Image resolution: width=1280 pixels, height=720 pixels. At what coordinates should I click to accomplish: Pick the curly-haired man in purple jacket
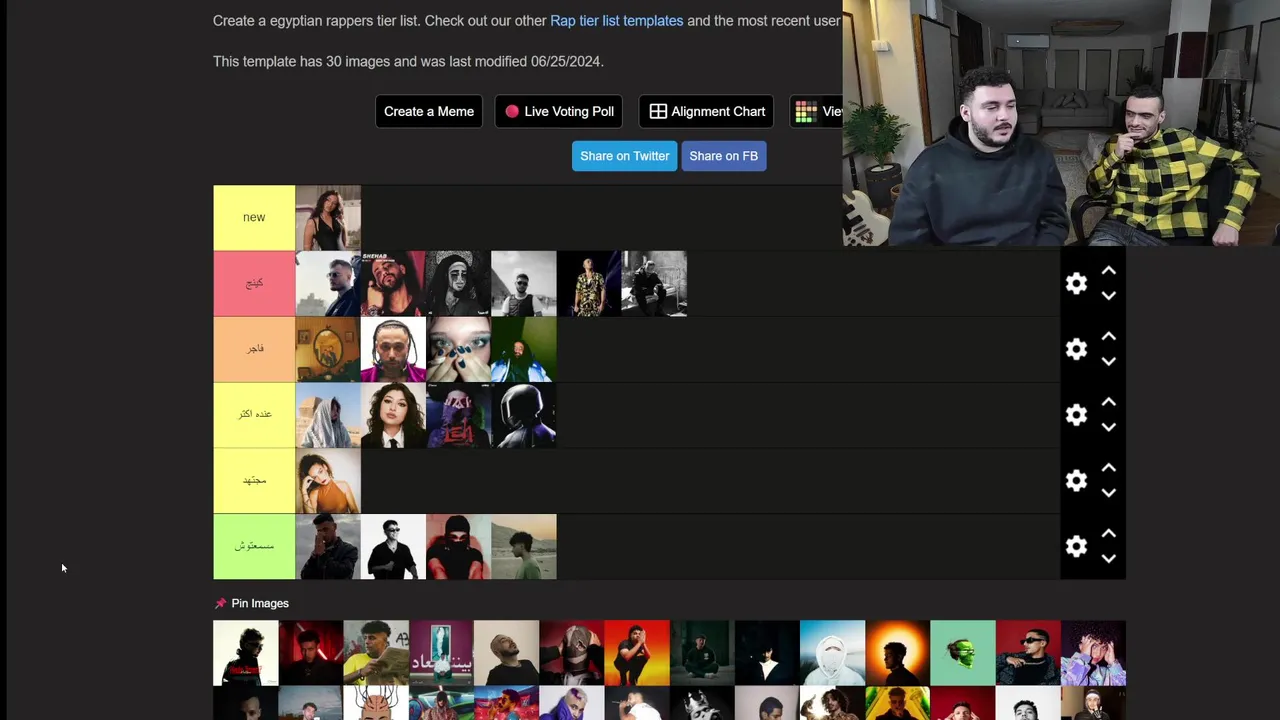pos(1093,653)
